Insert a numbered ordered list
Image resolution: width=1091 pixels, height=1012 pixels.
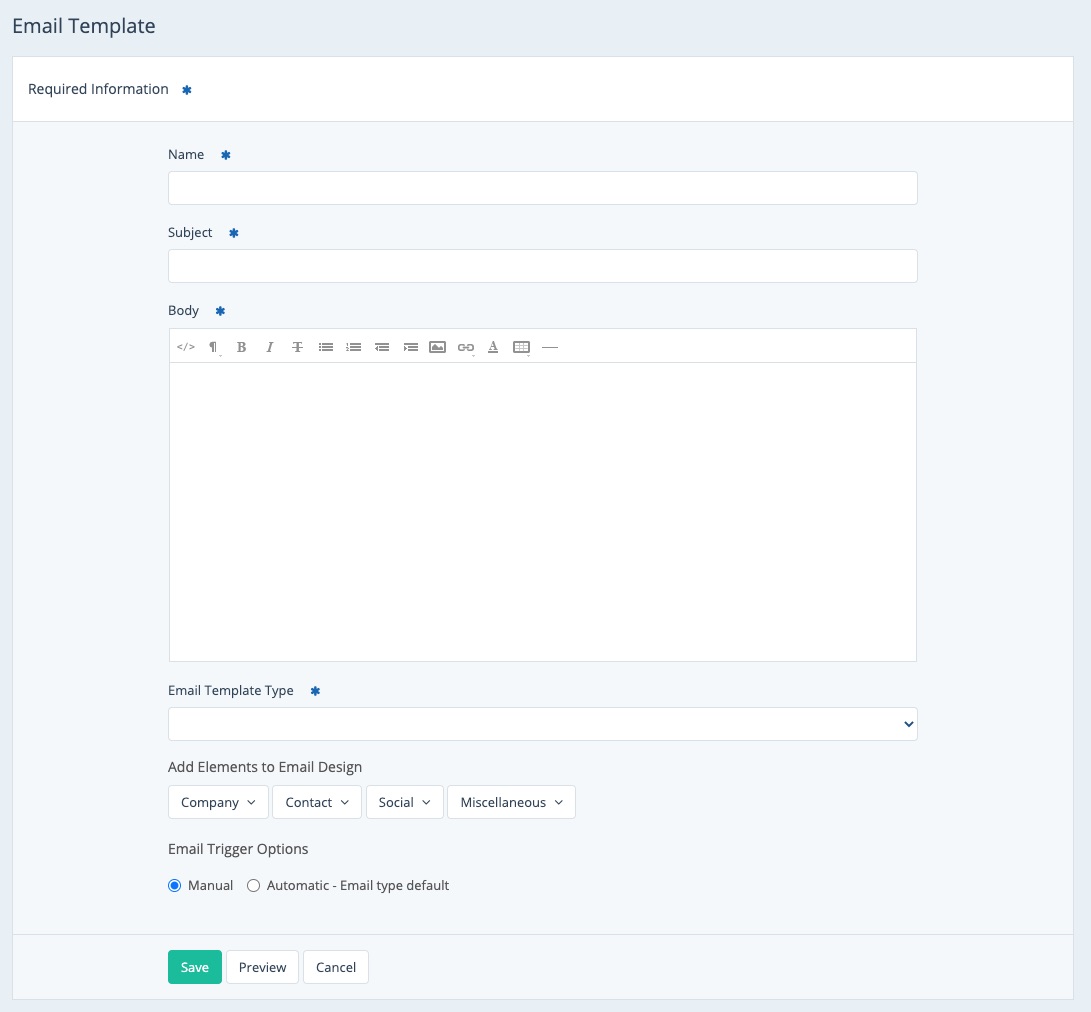[353, 347]
